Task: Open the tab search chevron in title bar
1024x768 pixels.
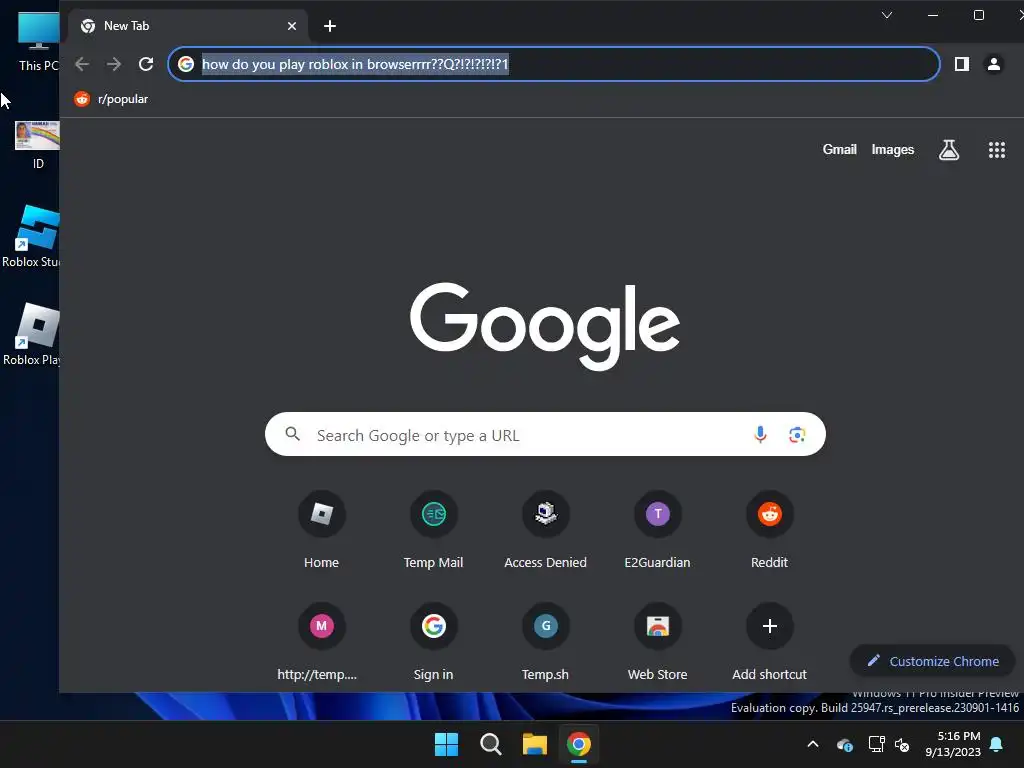Action: [887, 15]
